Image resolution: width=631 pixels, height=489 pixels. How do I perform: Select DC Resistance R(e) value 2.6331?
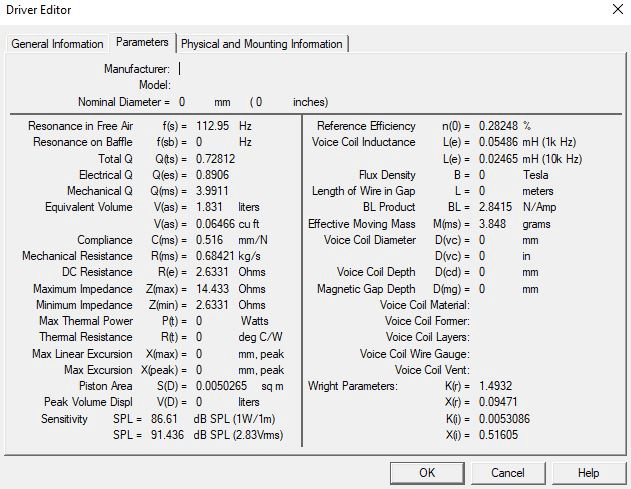[x=212, y=272]
